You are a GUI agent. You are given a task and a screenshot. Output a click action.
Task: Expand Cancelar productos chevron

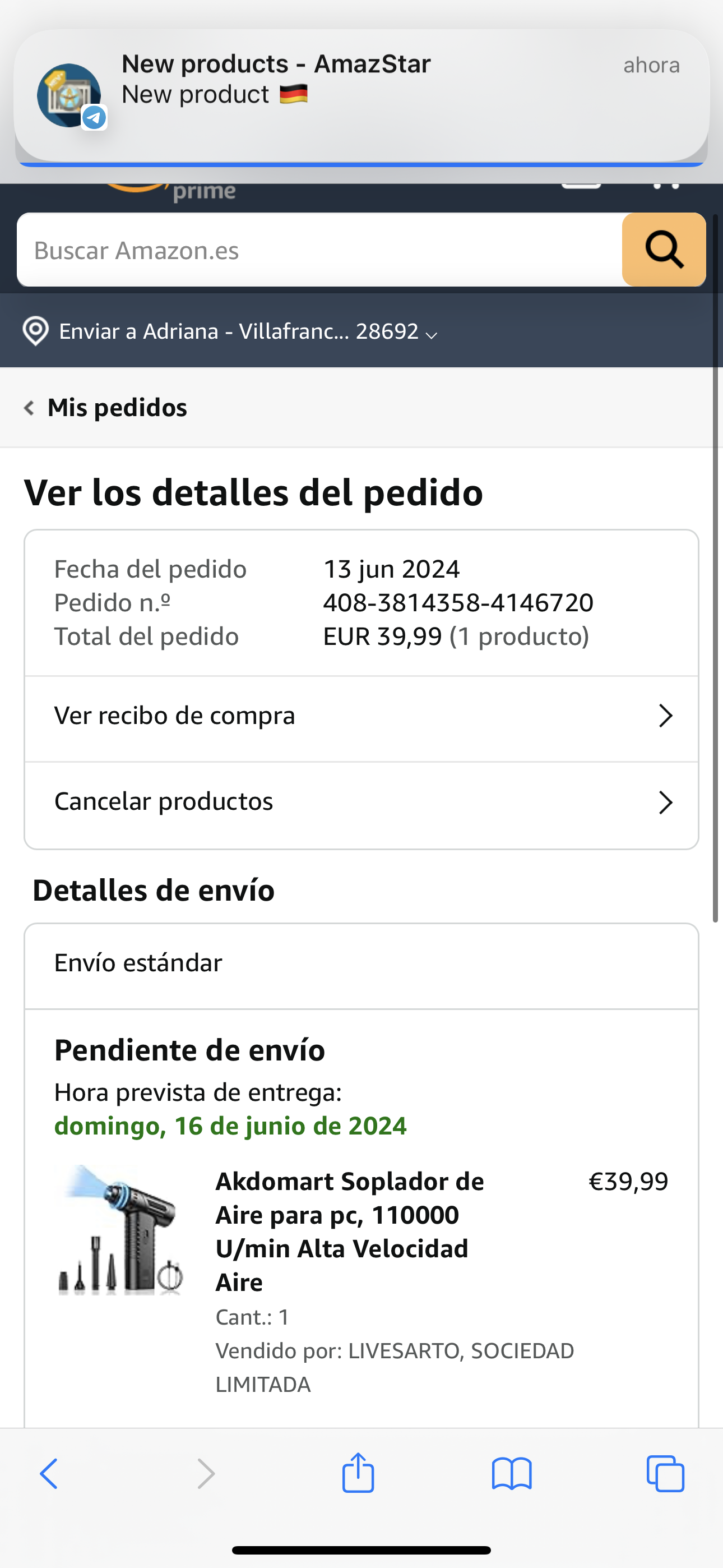(665, 803)
